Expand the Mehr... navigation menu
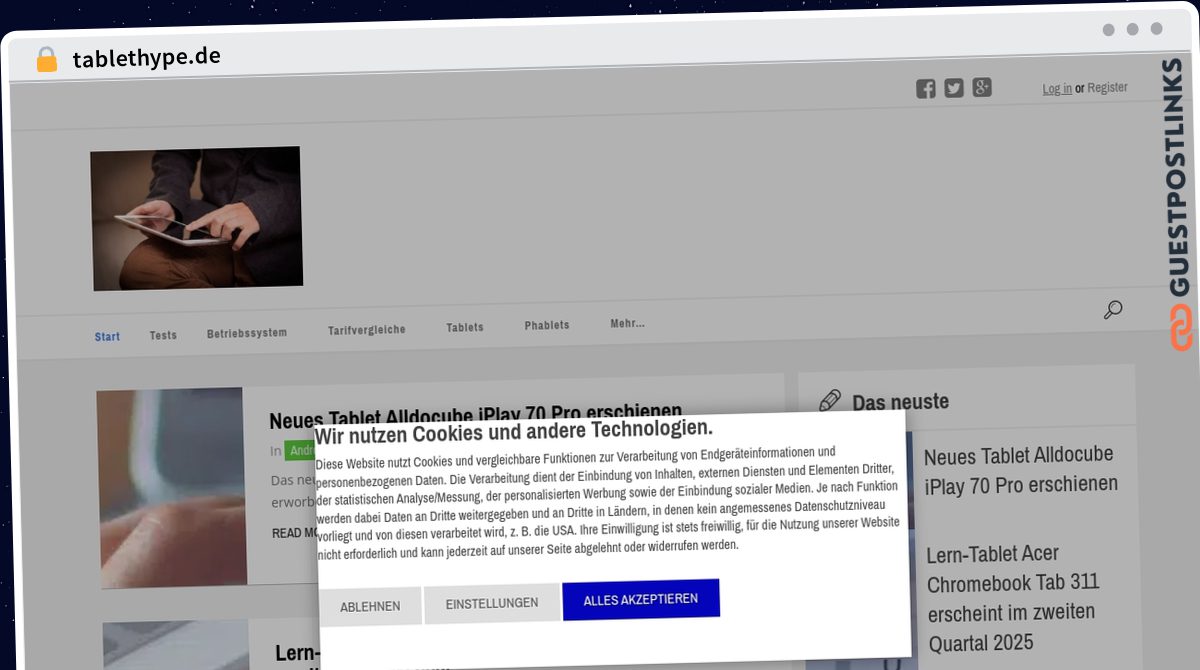The height and width of the screenshot is (670, 1200). tap(627, 323)
